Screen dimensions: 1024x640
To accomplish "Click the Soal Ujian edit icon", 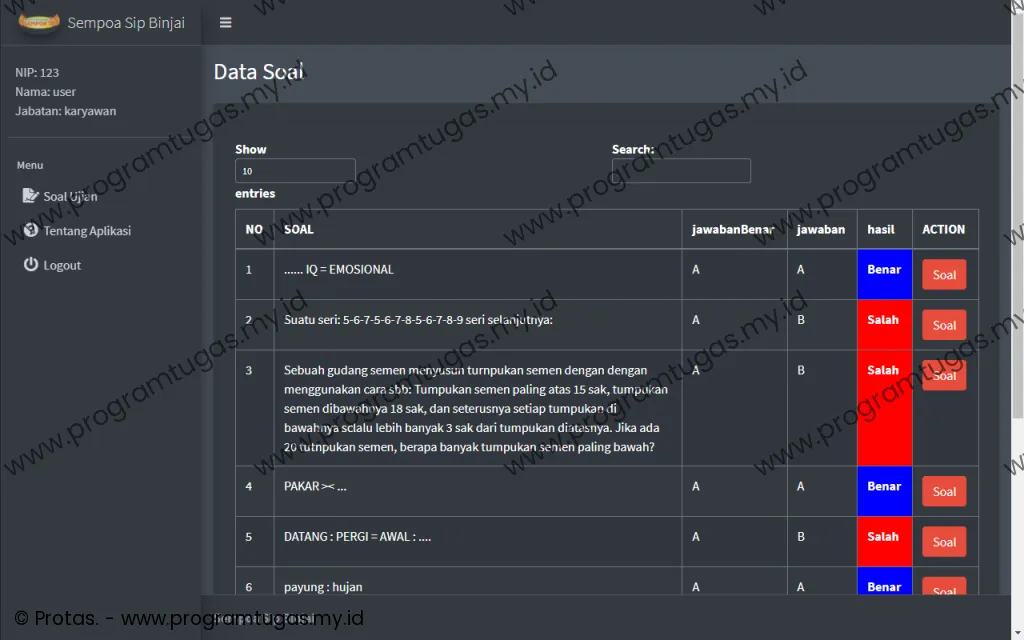I will (30, 196).
